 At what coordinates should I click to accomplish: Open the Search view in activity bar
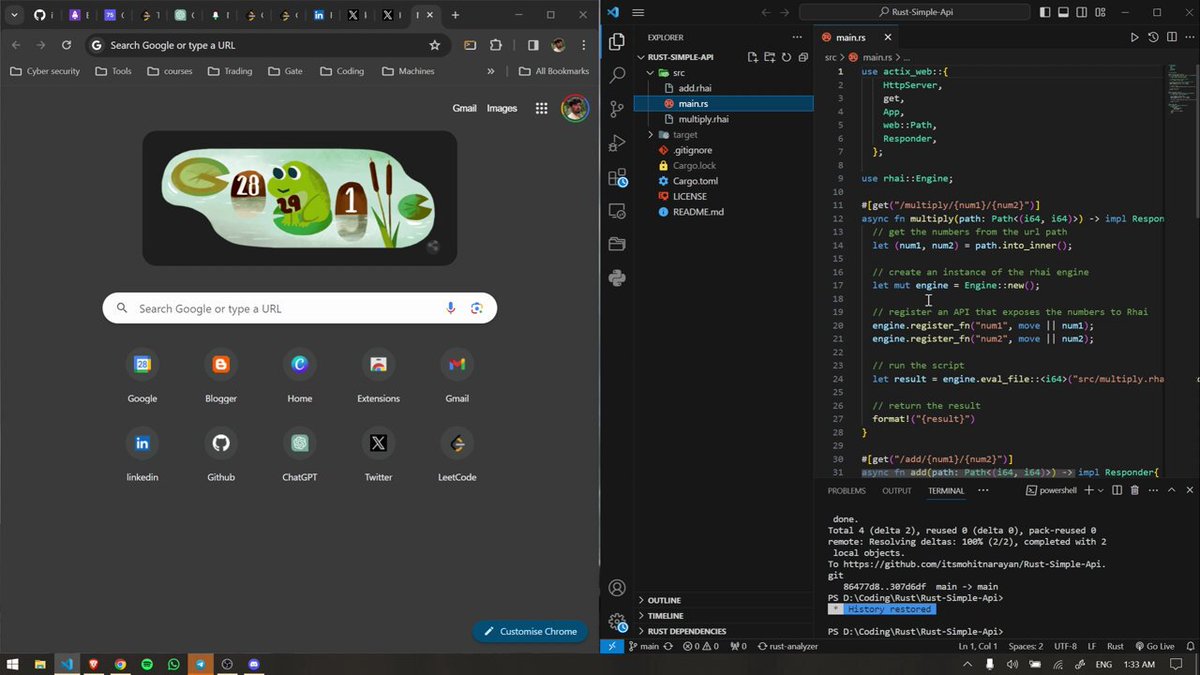[x=617, y=76]
